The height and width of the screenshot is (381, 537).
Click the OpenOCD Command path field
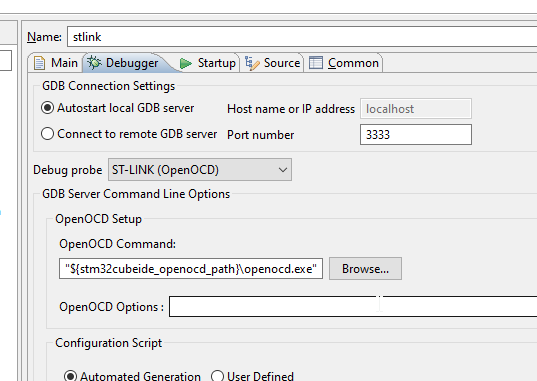click(x=191, y=269)
